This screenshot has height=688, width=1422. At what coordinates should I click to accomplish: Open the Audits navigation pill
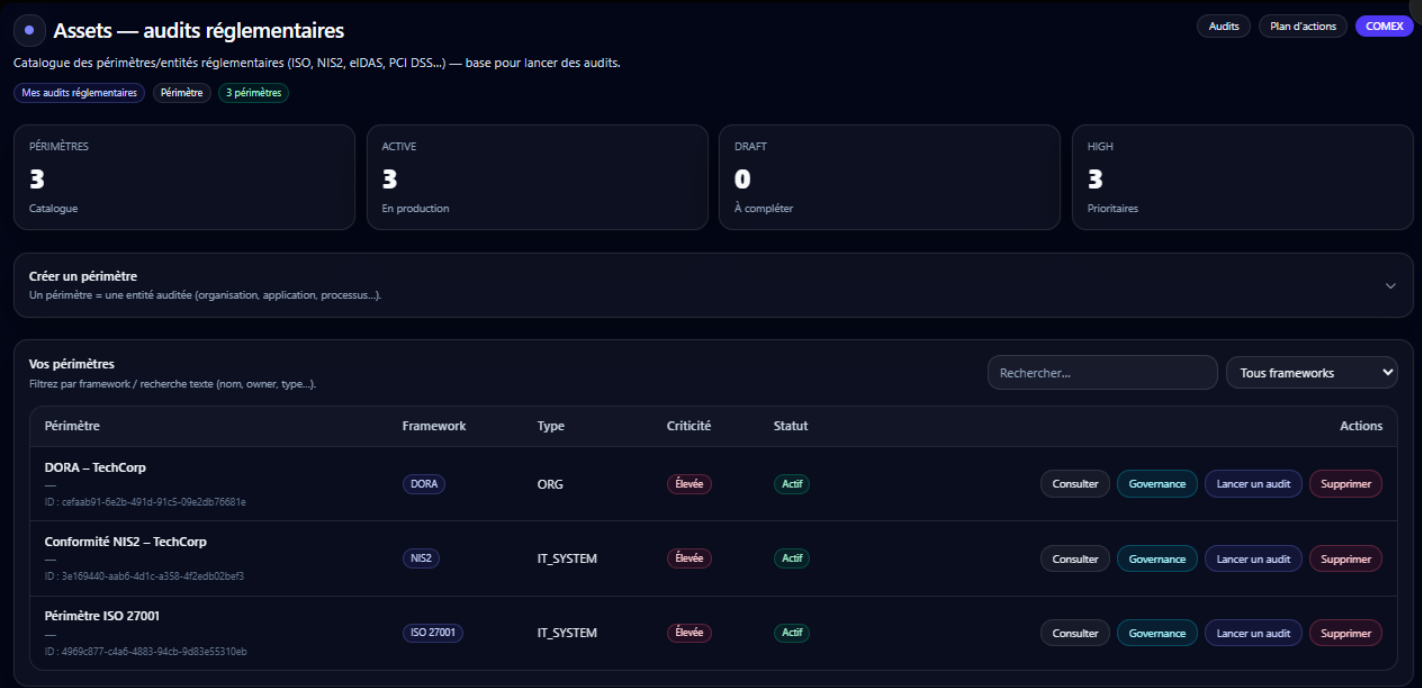pyautogui.click(x=1224, y=27)
